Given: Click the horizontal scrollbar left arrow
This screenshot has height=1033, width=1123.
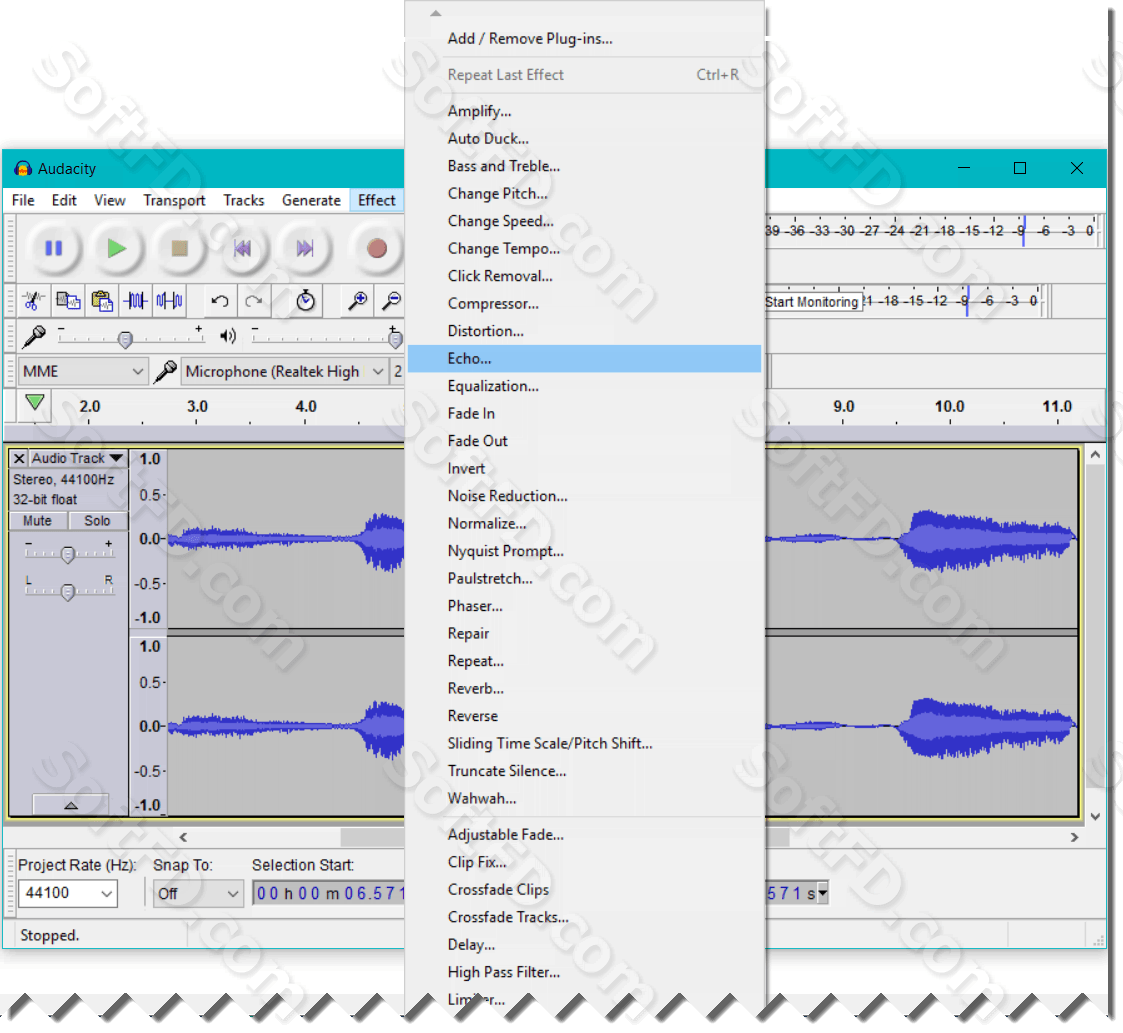Looking at the screenshot, I should coord(183,837).
